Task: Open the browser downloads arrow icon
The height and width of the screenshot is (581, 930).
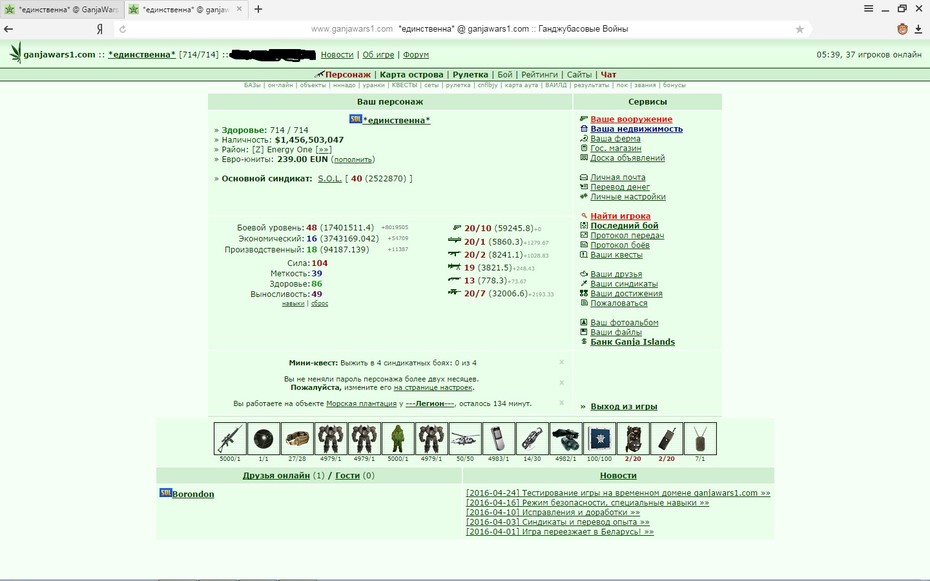Action: point(918,29)
